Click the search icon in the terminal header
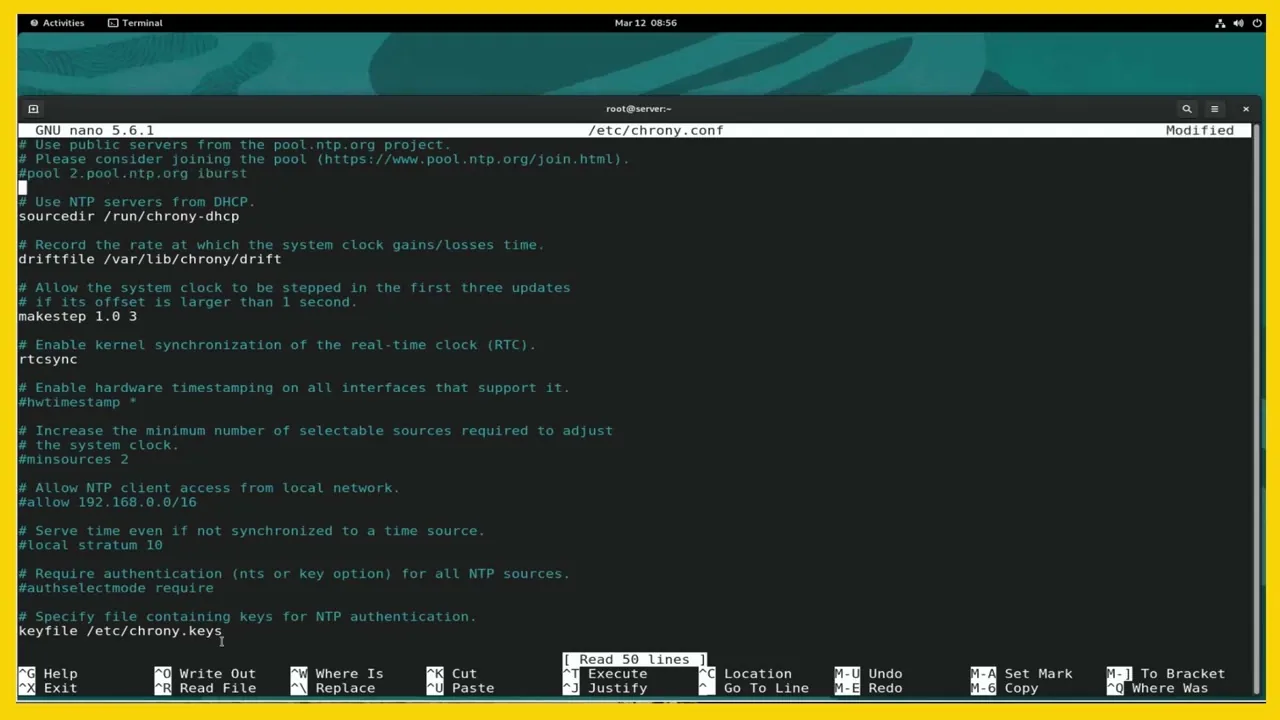The image size is (1280, 720). (x=1186, y=108)
